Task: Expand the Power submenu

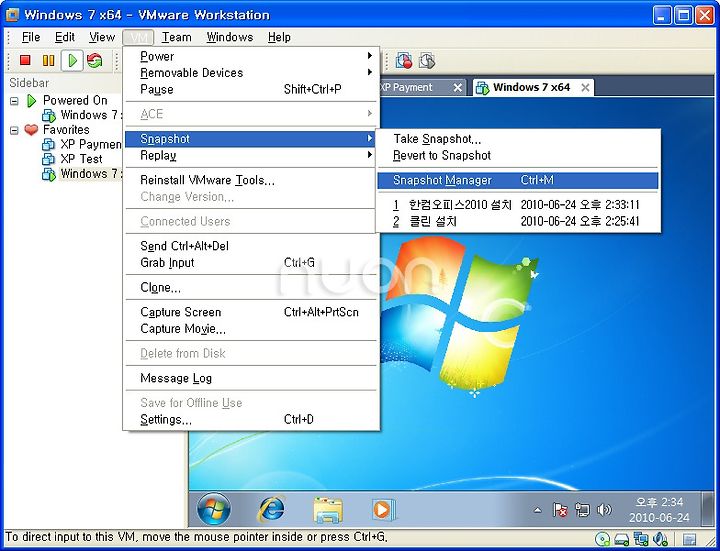Action: 251,56
